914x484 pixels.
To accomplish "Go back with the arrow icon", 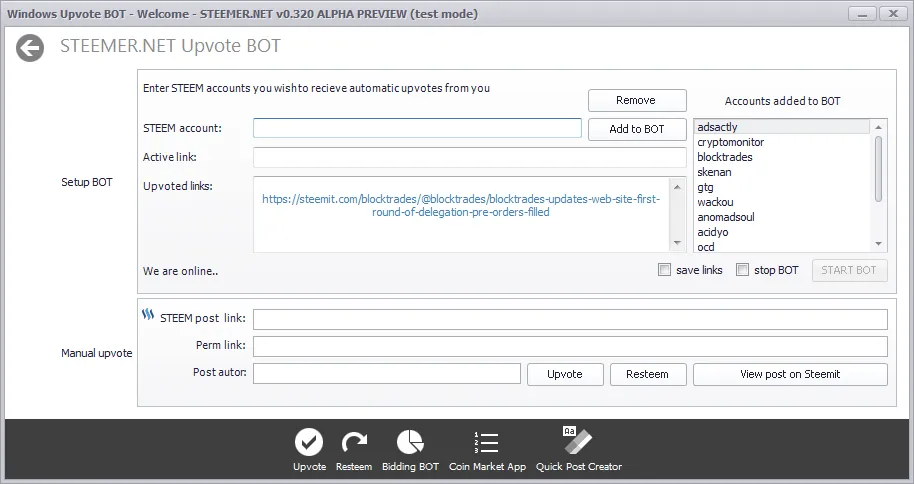I will pyautogui.click(x=30, y=48).
